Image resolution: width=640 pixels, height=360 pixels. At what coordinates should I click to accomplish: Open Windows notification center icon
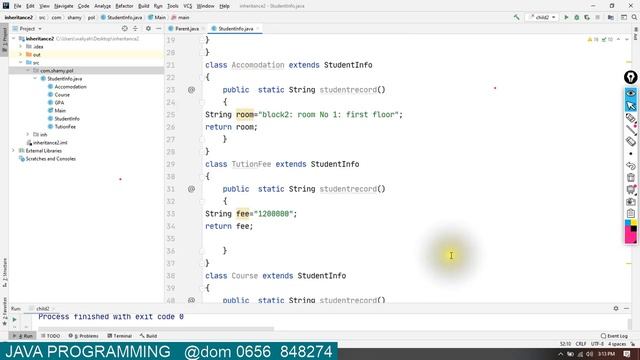pyautogui.click(x=627, y=354)
